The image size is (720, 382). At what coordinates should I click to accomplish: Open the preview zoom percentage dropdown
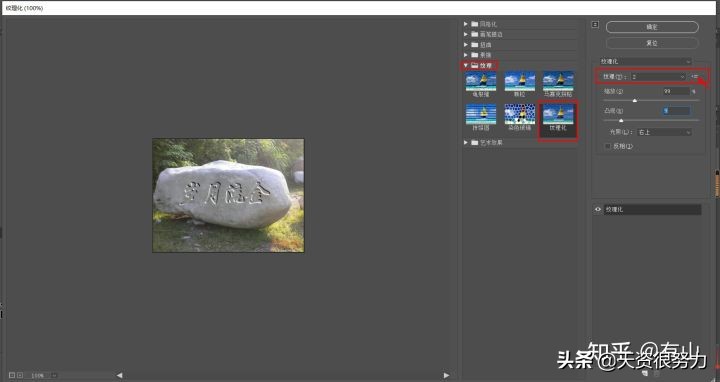click(x=54, y=375)
